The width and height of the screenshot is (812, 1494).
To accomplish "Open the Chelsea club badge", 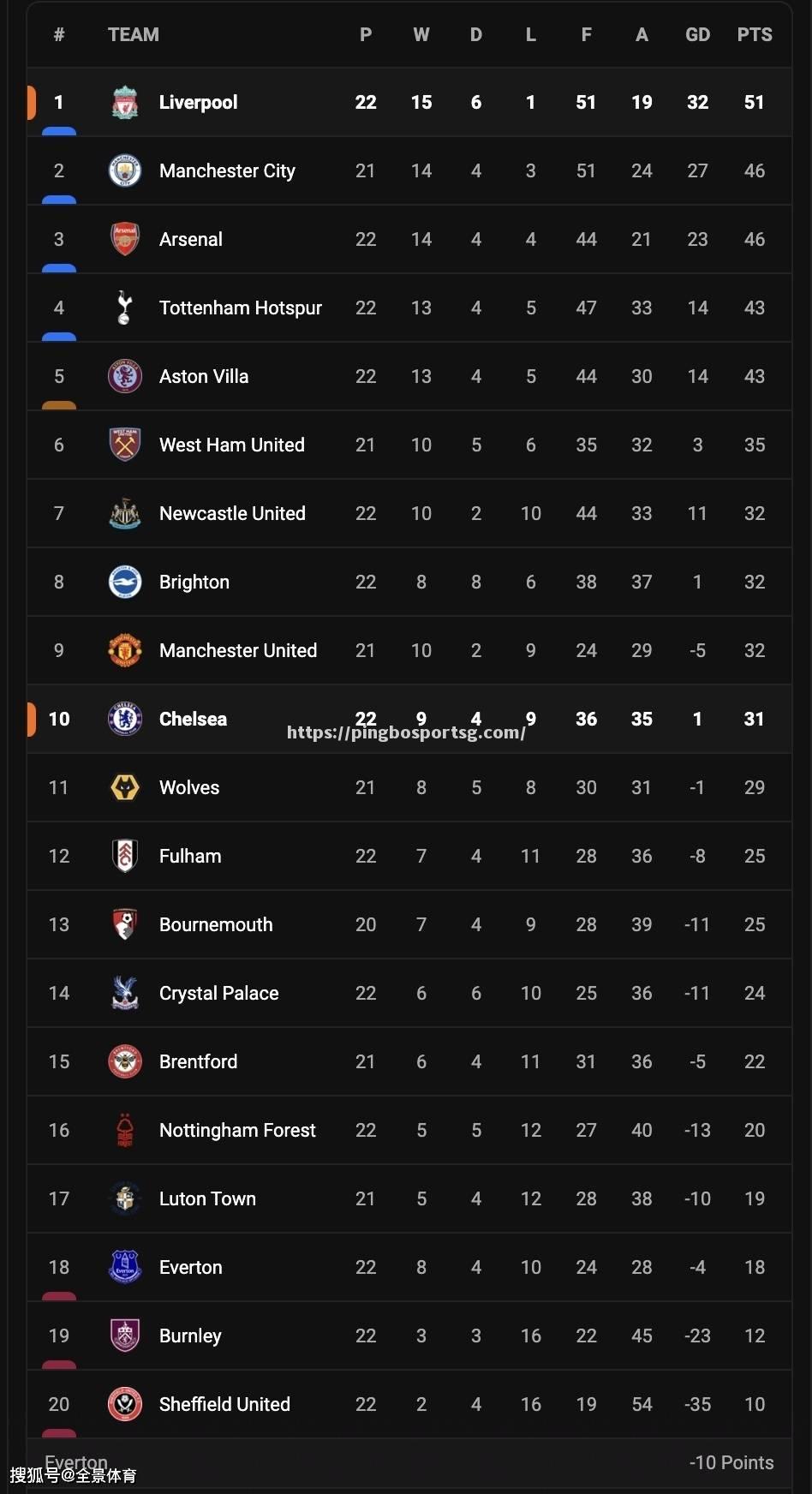I will 125,719.
